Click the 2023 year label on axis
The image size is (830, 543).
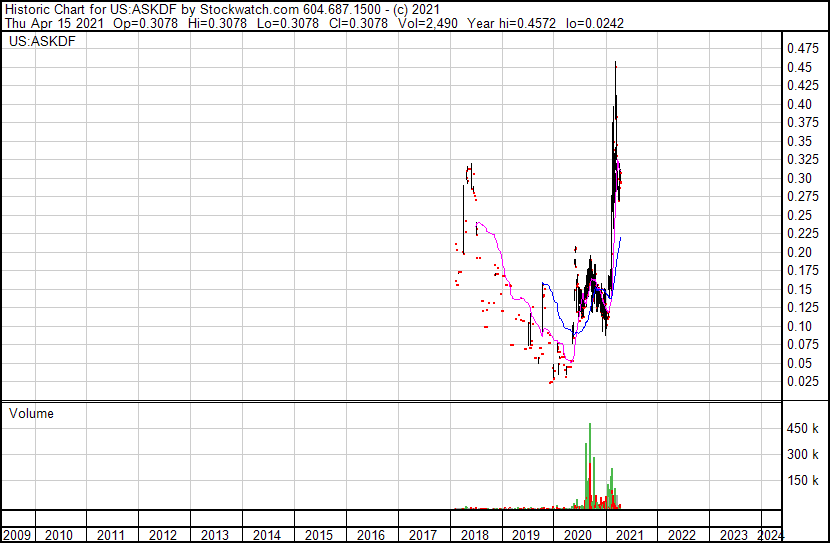[x=734, y=535]
